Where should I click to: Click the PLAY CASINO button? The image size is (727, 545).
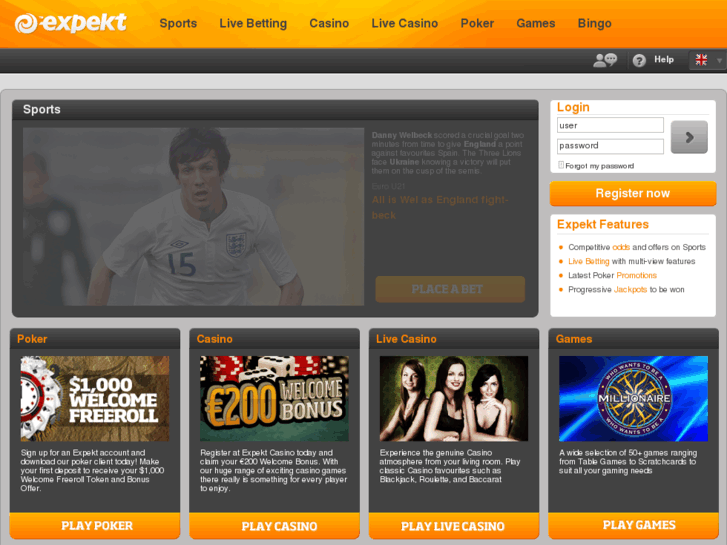click(x=274, y=526)
